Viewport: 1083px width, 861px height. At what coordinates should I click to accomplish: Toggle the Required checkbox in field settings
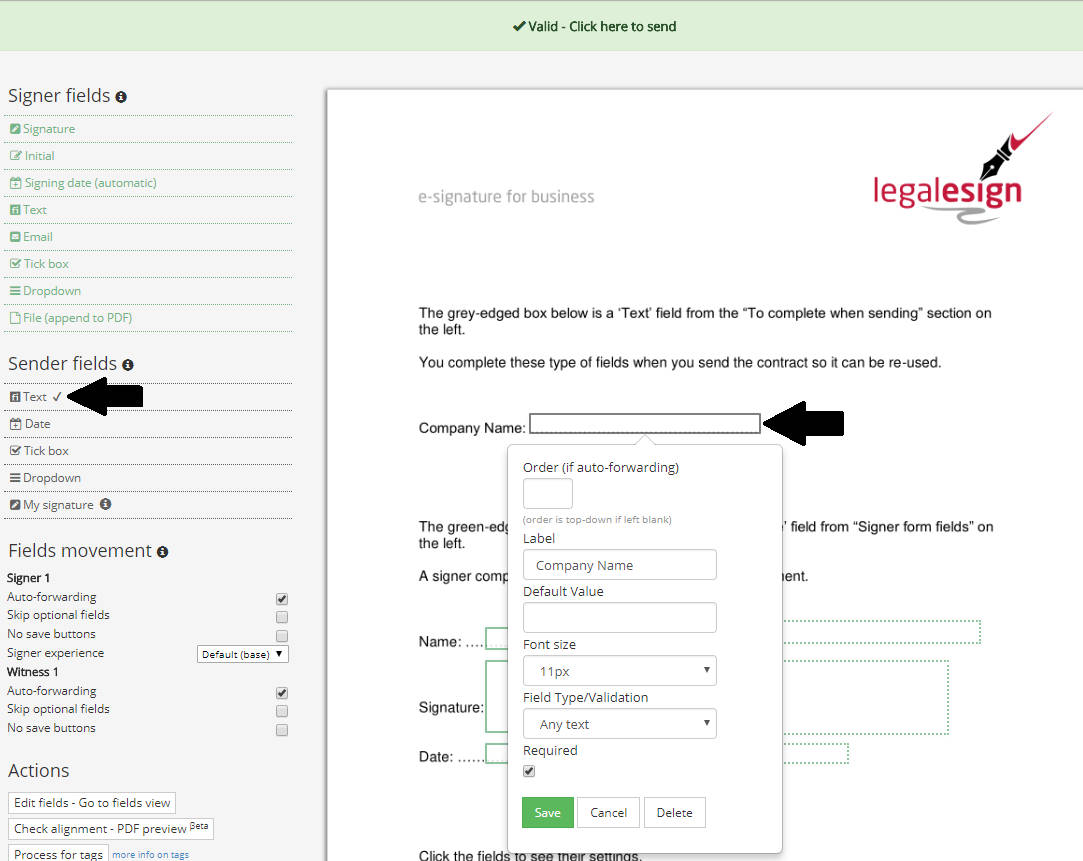tap(528, 771)
